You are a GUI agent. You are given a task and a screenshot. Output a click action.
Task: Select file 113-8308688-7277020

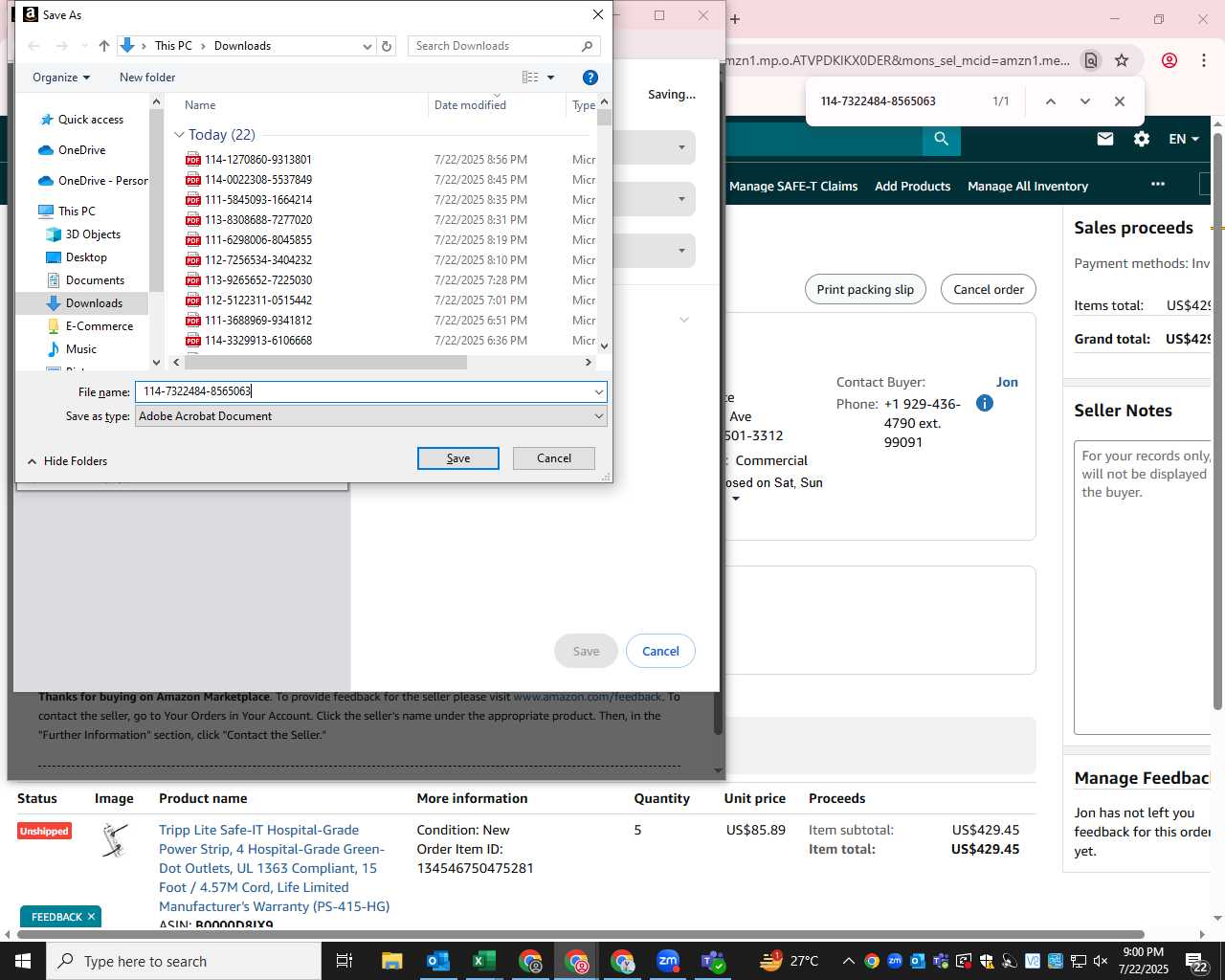(x=258, y=220)
